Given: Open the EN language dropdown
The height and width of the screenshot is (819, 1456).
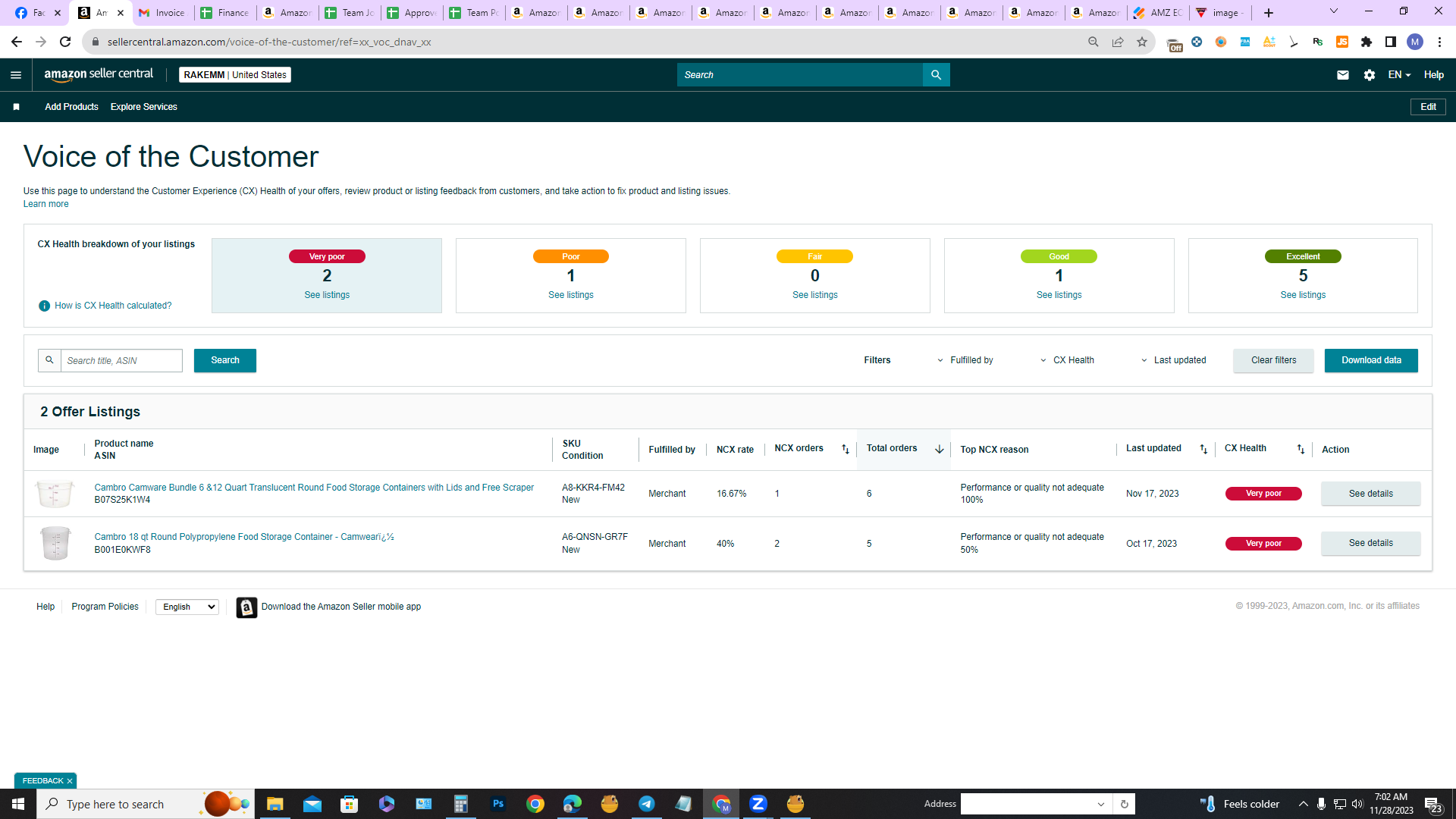Looking at the screenshot, I should (x=1399, y=74).
